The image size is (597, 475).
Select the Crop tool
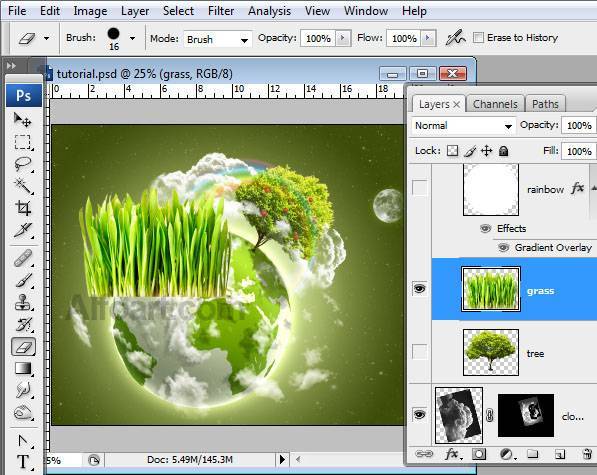coord(23,208)
